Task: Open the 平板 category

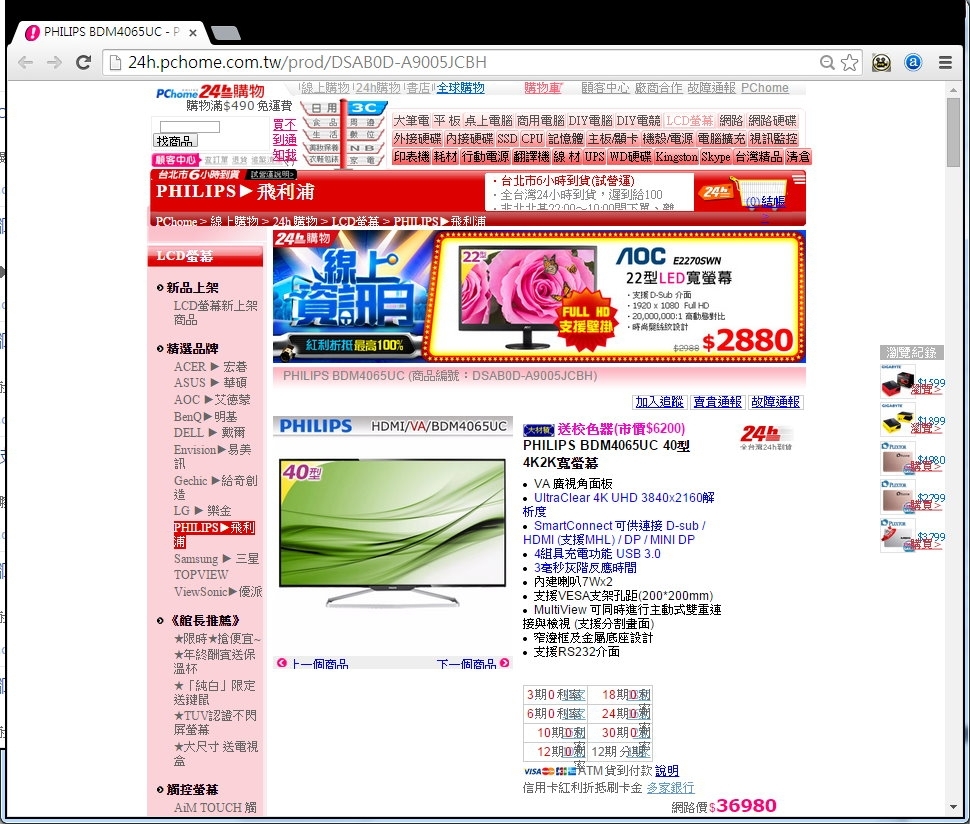Action: (x=447, y=121)
